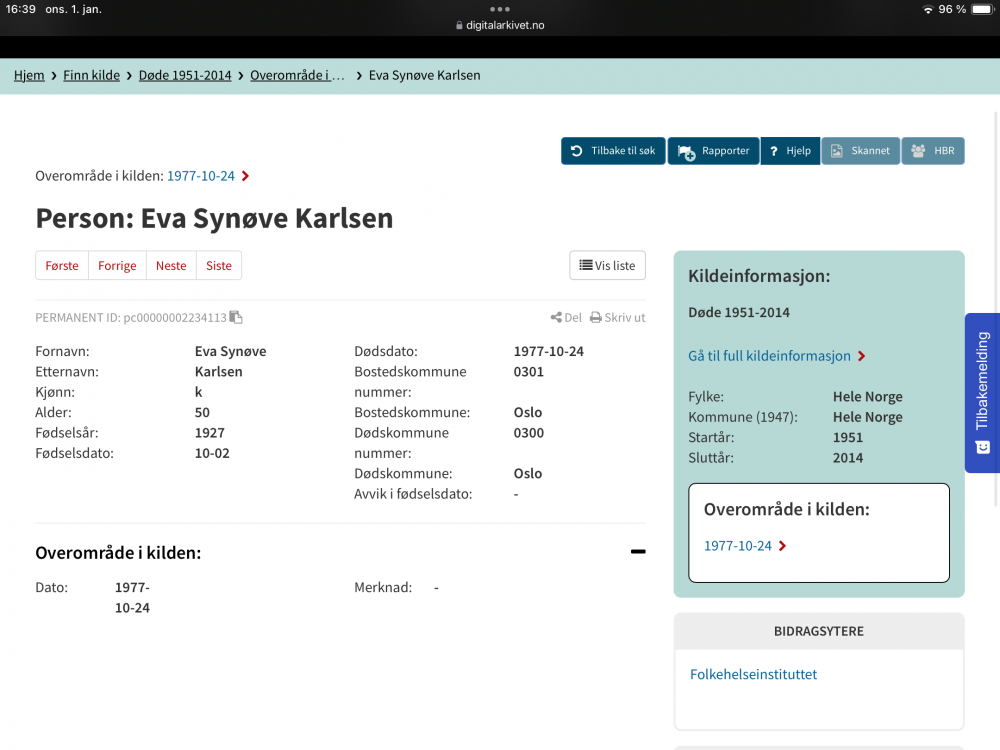Go to Forrige record
1000x750 pixels.
click(x=117, y=265)
